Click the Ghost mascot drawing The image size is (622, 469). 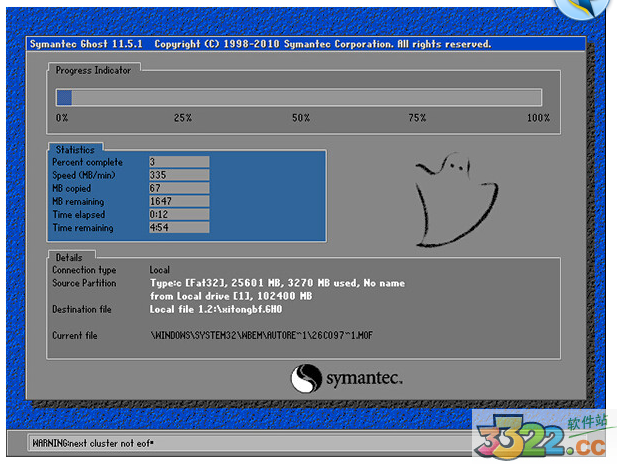[x=456, y=200]
